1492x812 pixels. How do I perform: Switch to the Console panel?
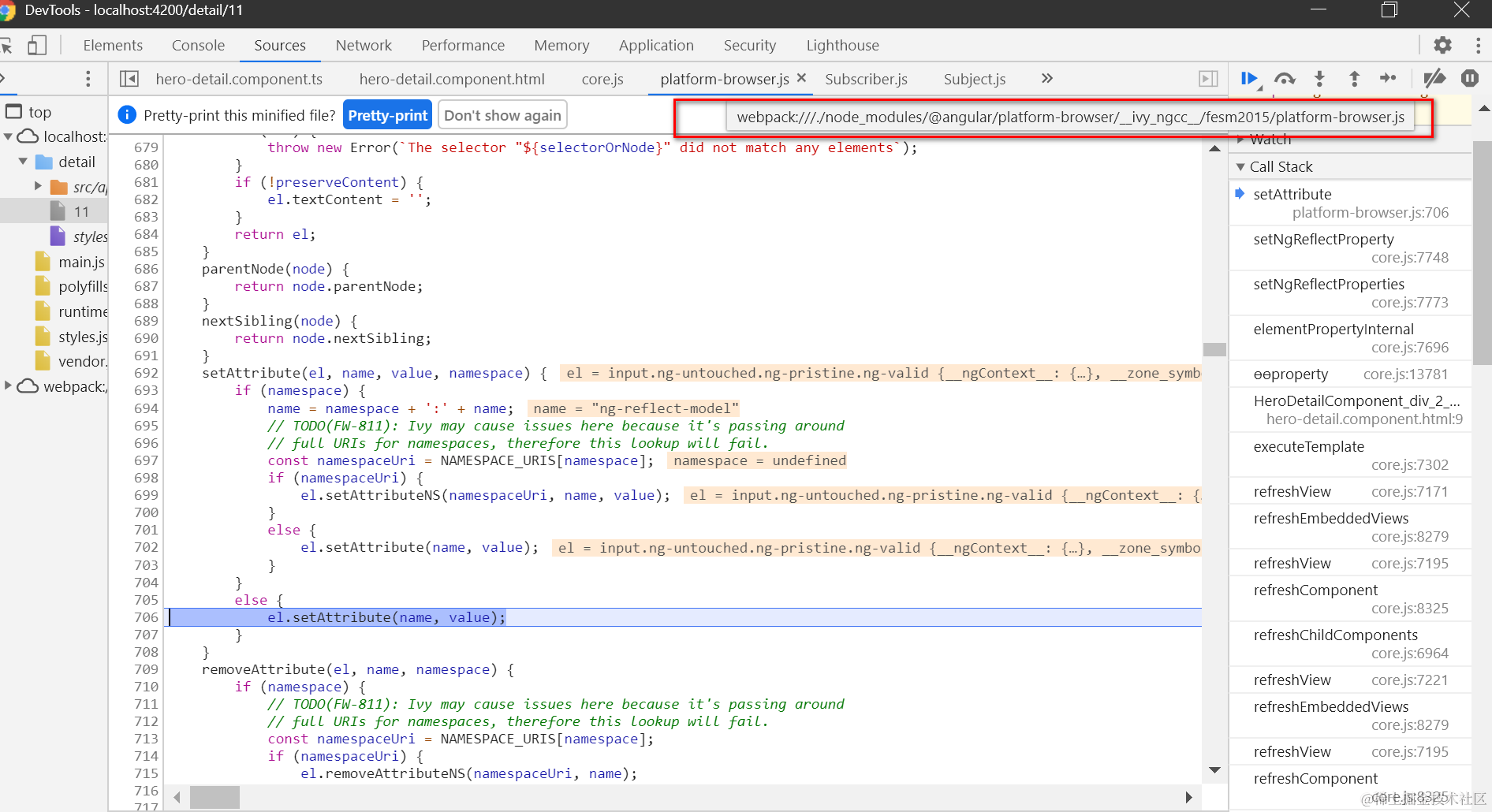[x=198, y=46]
